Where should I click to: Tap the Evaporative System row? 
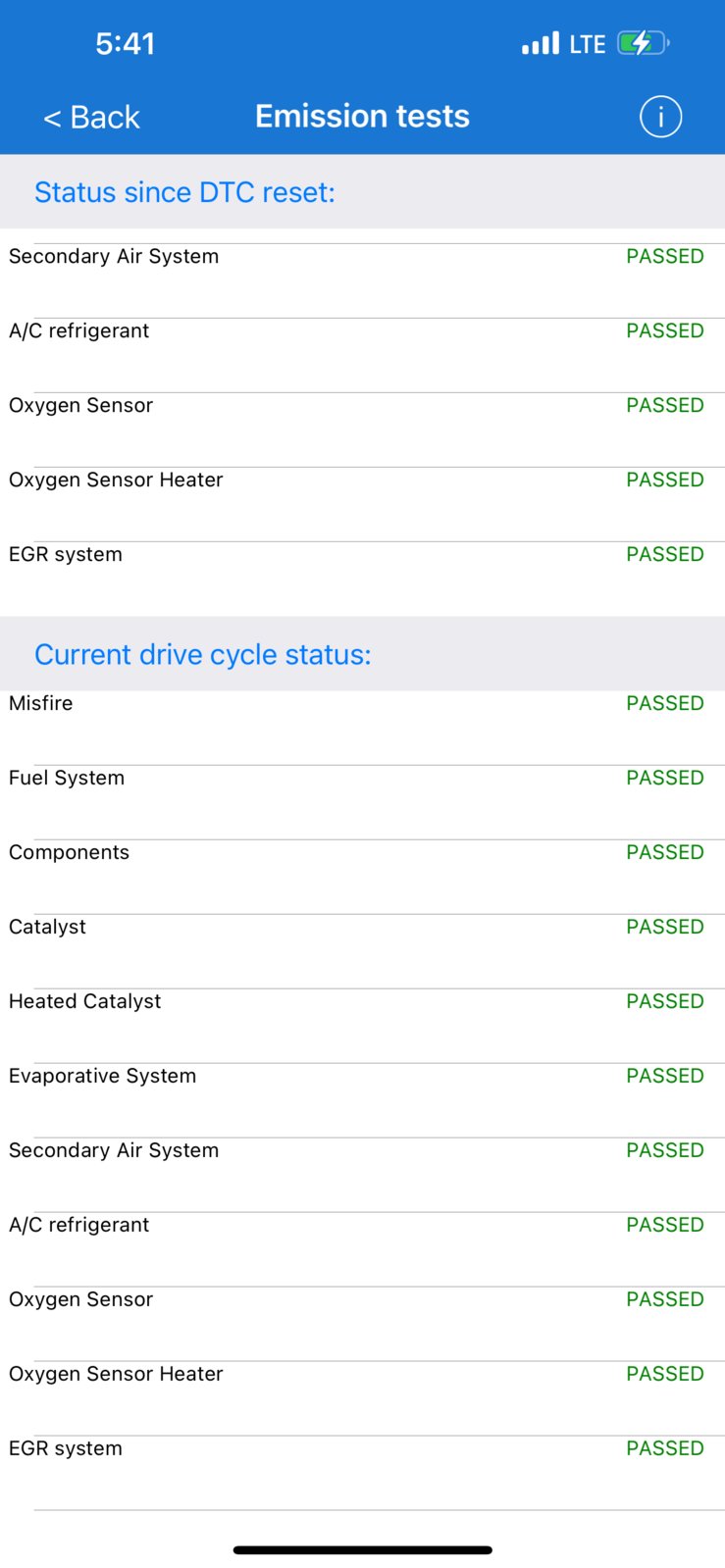(362, 1100)
